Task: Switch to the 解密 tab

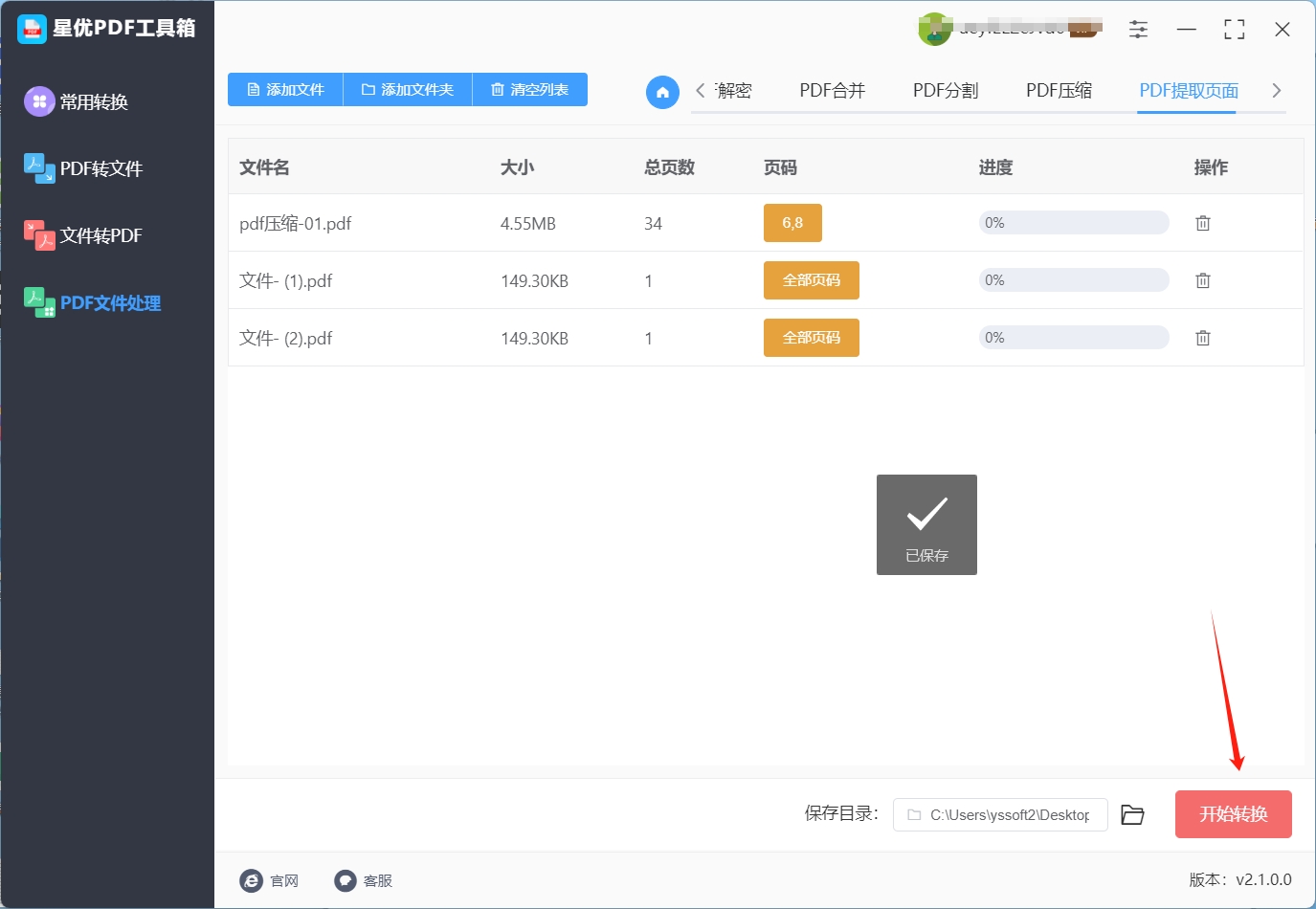Action: click(733, 91)
